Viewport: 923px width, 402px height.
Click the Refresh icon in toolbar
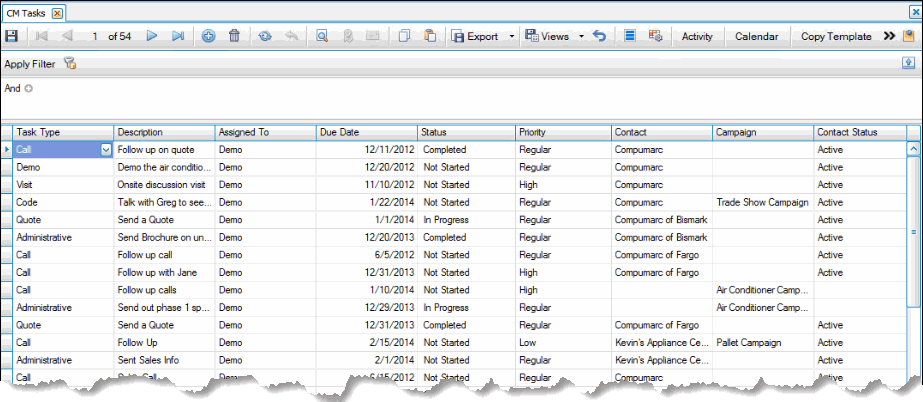[265, 36]
